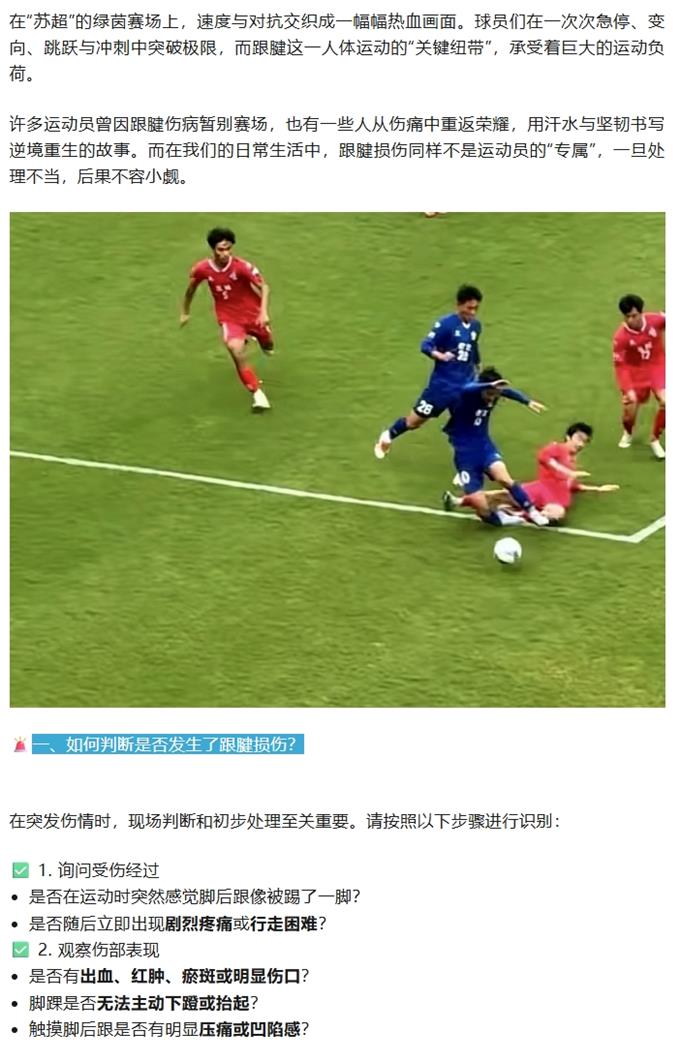Click the white soccer ball in the photo

pos(507,551)
